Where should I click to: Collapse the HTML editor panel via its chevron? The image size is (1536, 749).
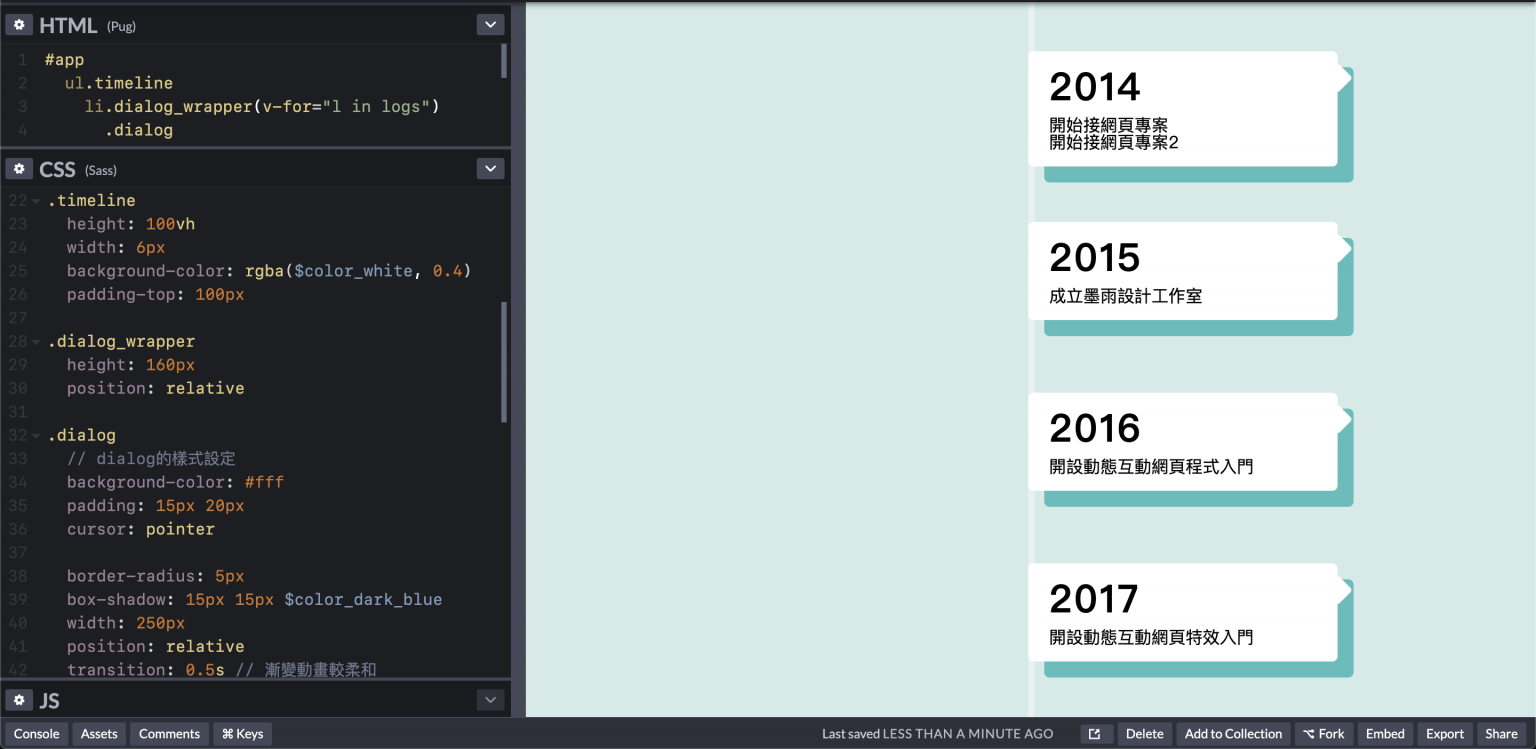[490, 24]
